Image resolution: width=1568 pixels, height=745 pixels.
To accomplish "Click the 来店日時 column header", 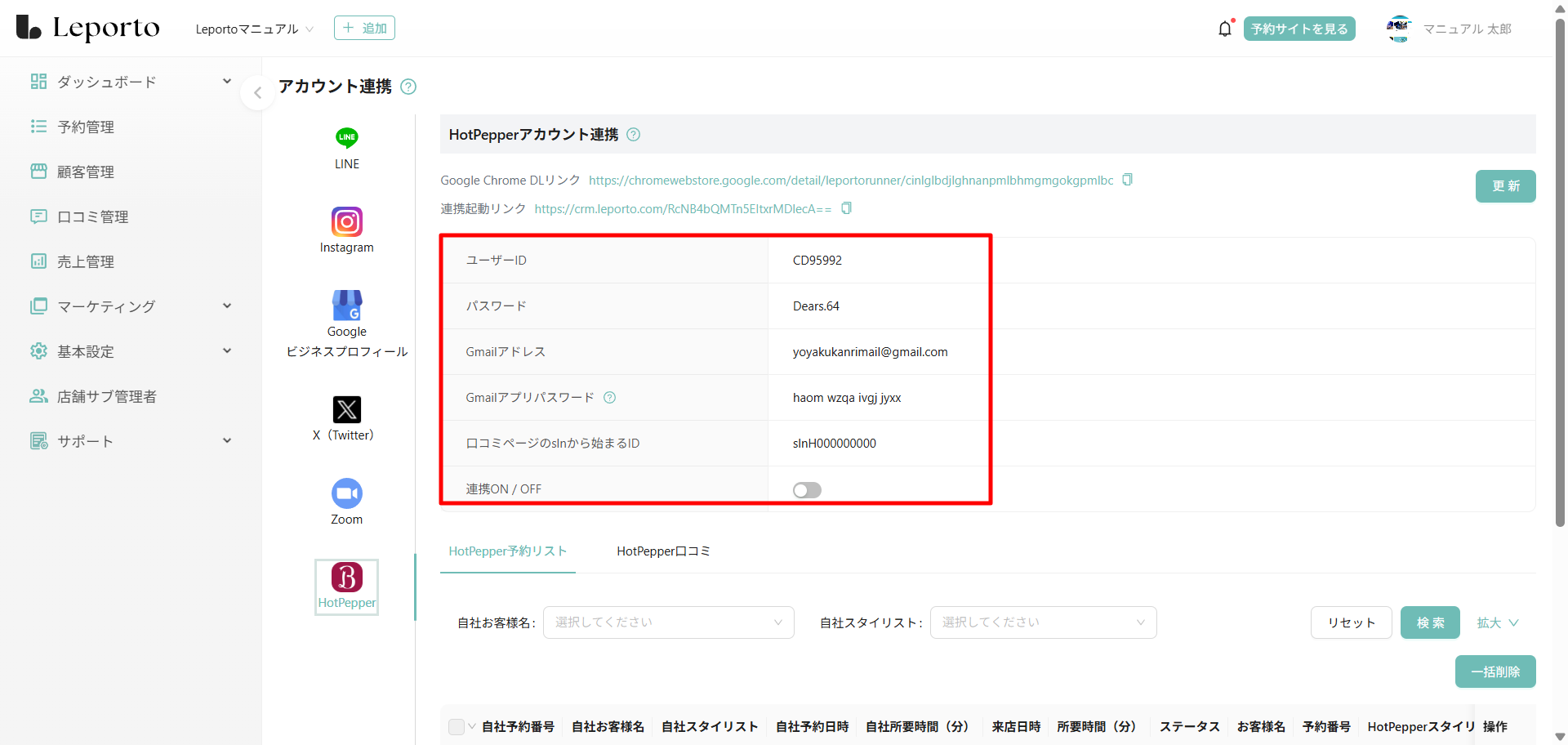I will coord(1017,726).
